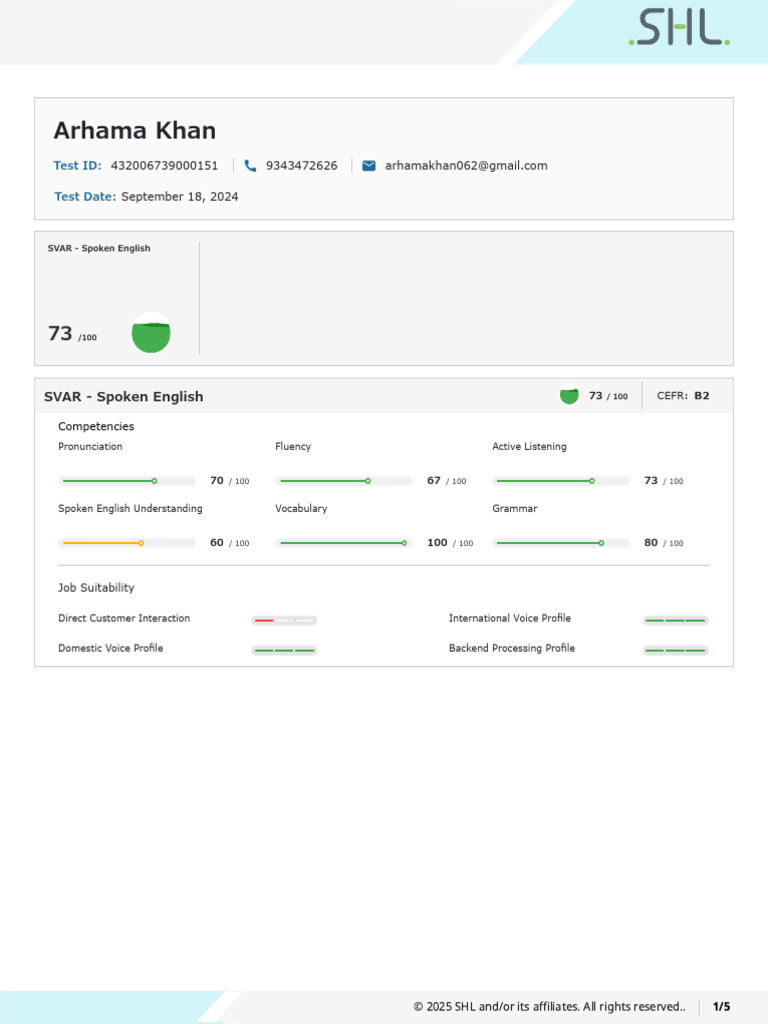
Task: Click the CEFR: B2 label
Action: [x=683, y=396]
